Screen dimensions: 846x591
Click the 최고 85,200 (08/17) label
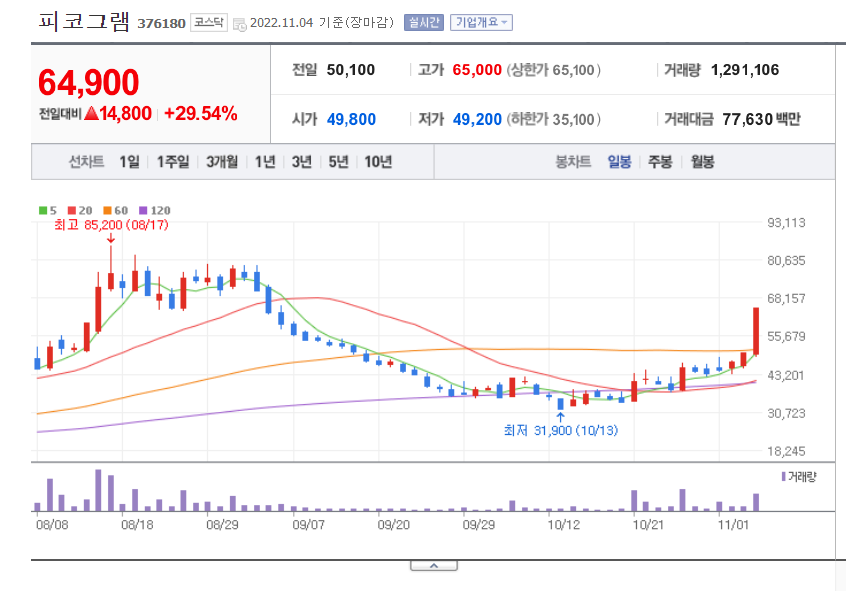[x=111, y=225]
